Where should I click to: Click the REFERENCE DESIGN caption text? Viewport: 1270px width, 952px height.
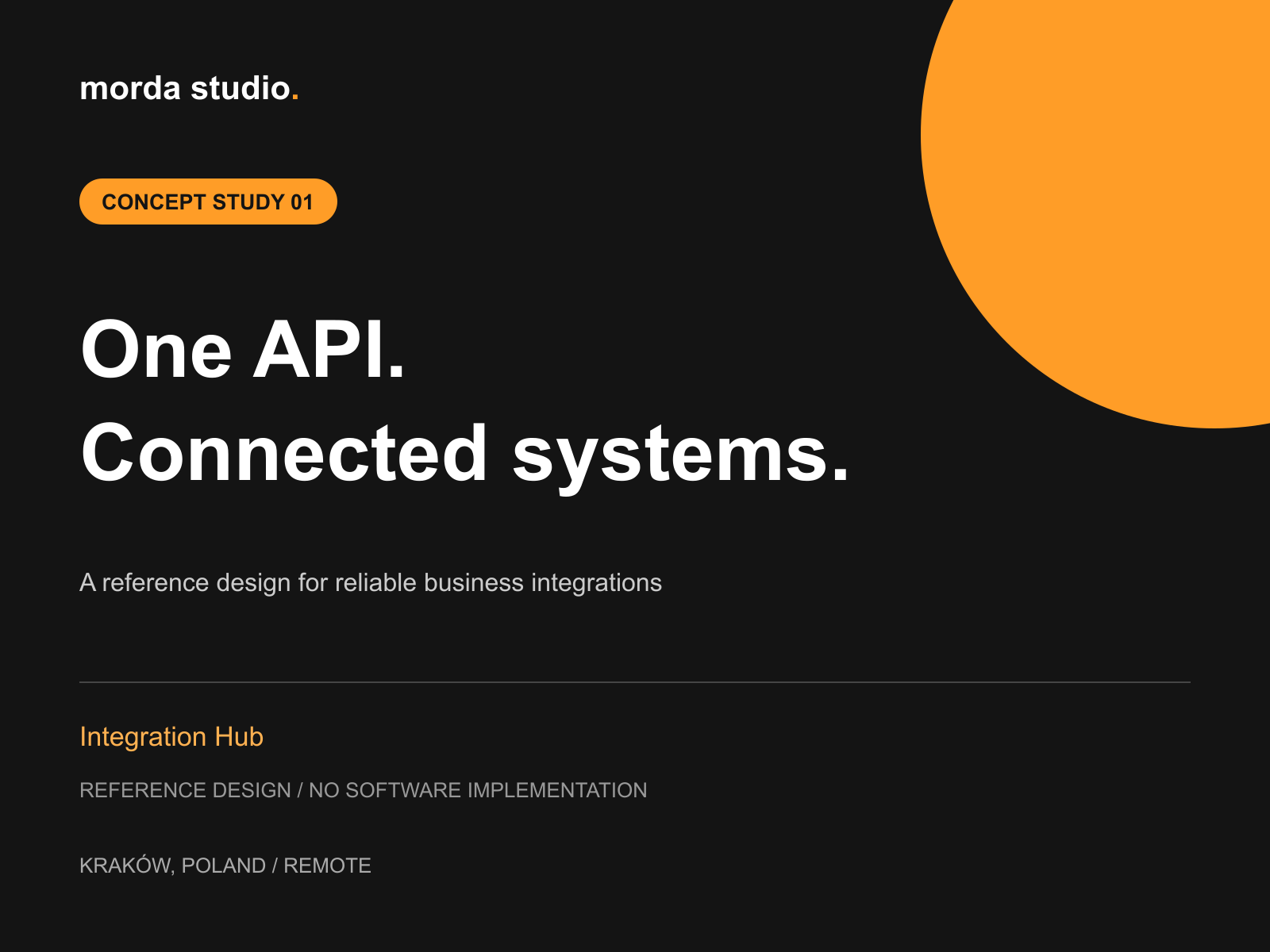click(185, 790)
